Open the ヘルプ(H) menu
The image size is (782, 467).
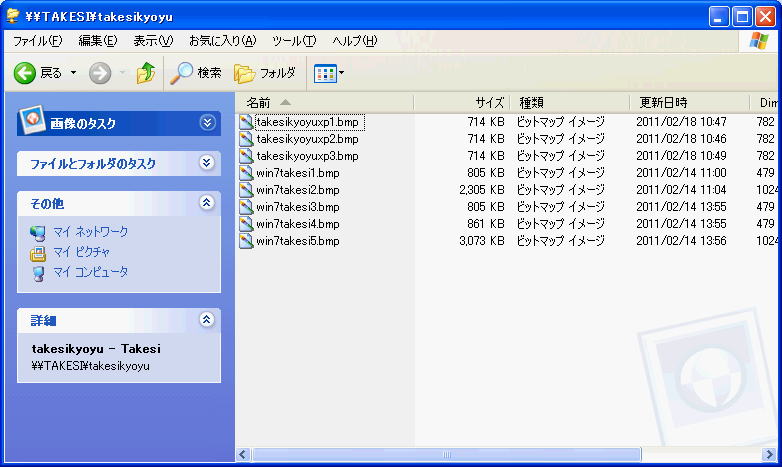click(355, 41)
